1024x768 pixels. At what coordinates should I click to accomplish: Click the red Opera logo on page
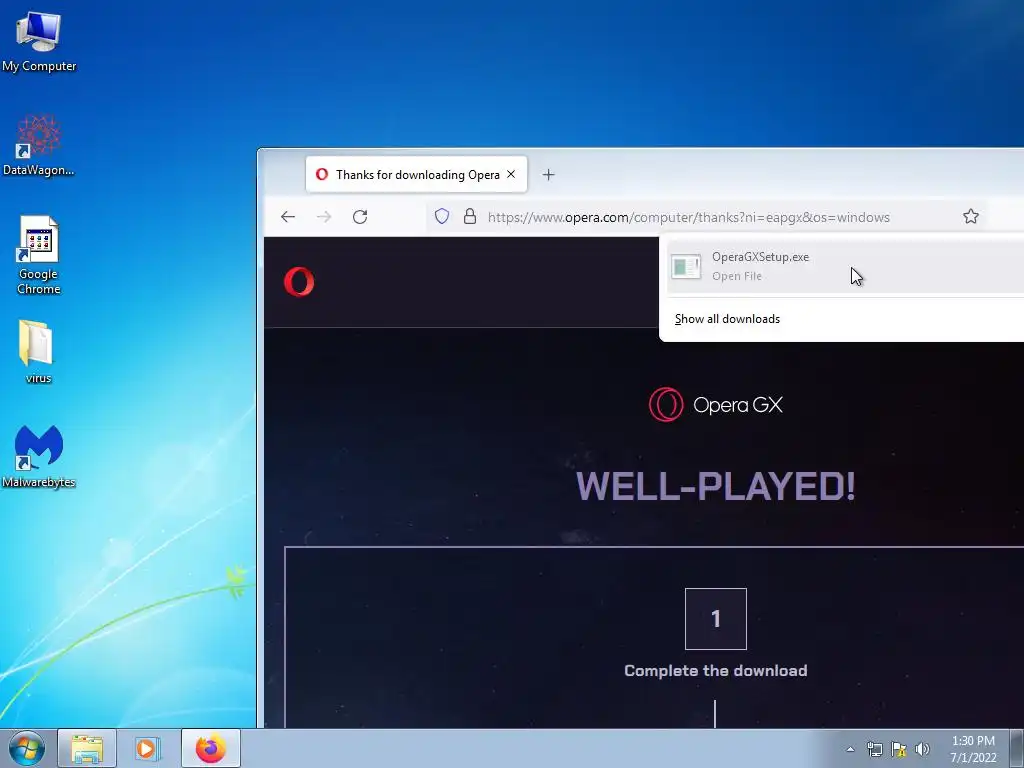coord(299,282)
